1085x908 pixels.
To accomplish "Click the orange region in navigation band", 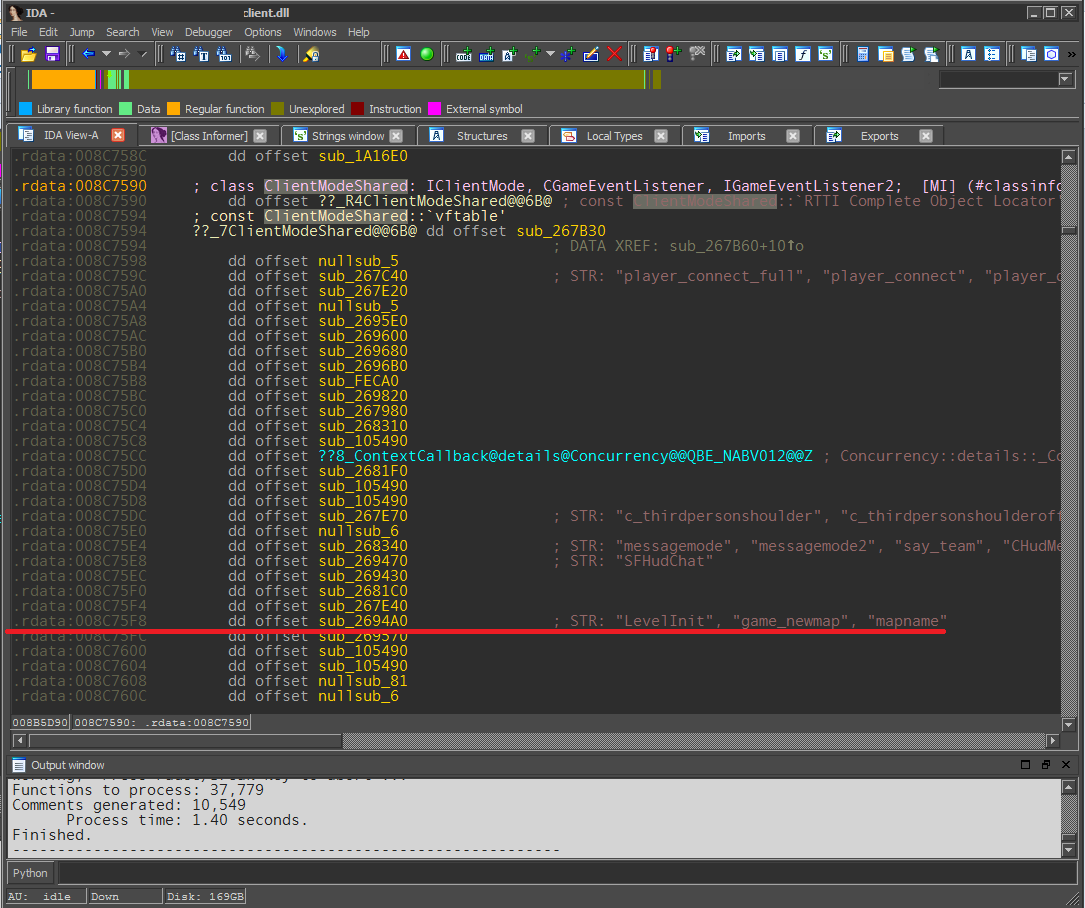I will pos(63,80).
